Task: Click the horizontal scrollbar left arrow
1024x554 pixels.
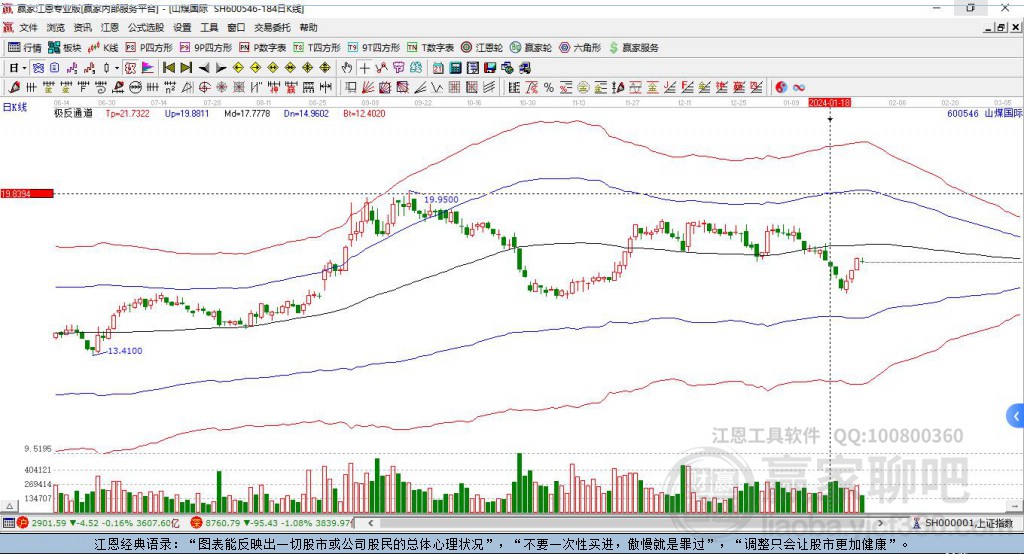Action: point(370,523)
